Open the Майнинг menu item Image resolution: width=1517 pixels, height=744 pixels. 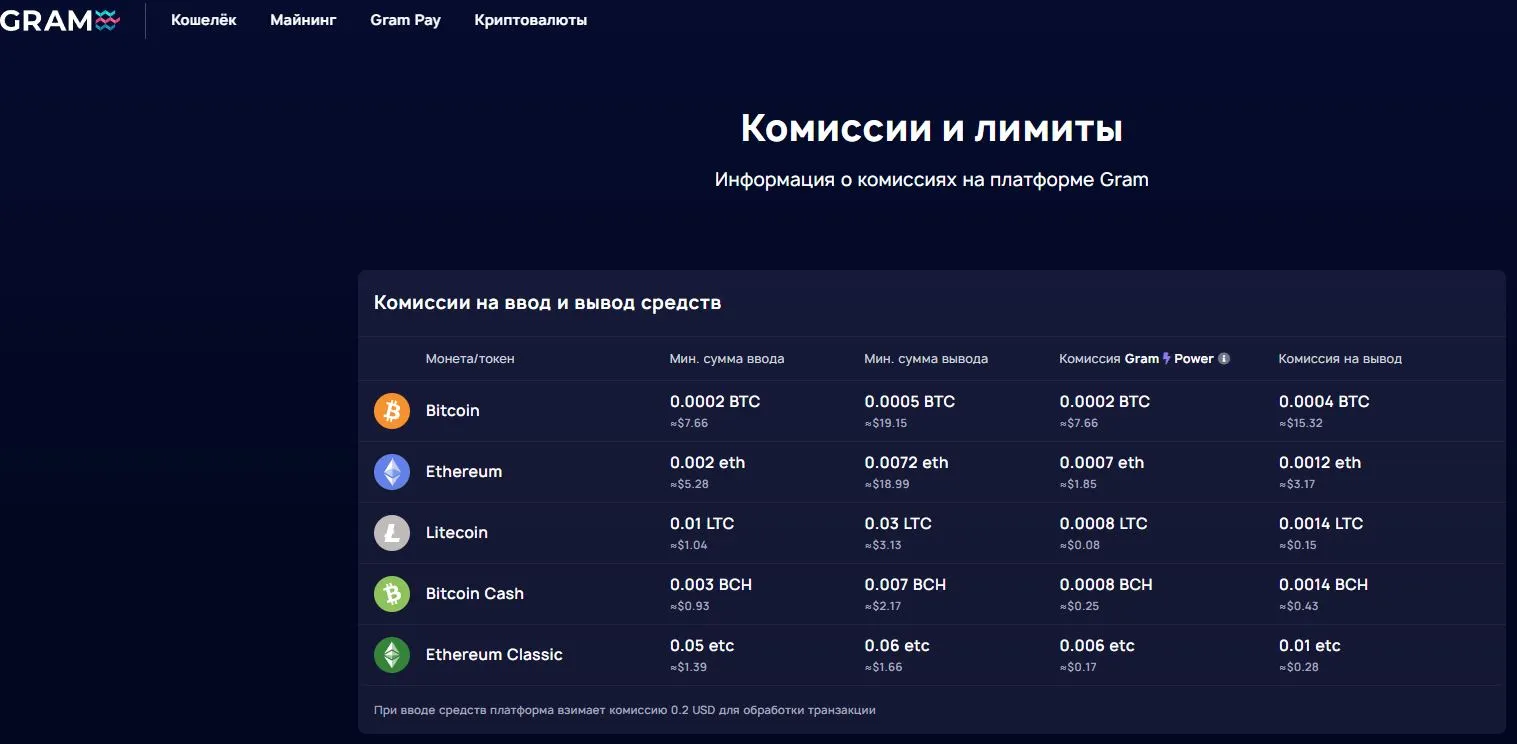[303, 20]
